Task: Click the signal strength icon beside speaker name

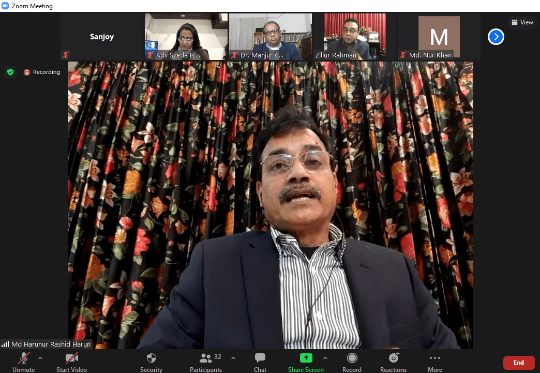Action: coord(5,344)
